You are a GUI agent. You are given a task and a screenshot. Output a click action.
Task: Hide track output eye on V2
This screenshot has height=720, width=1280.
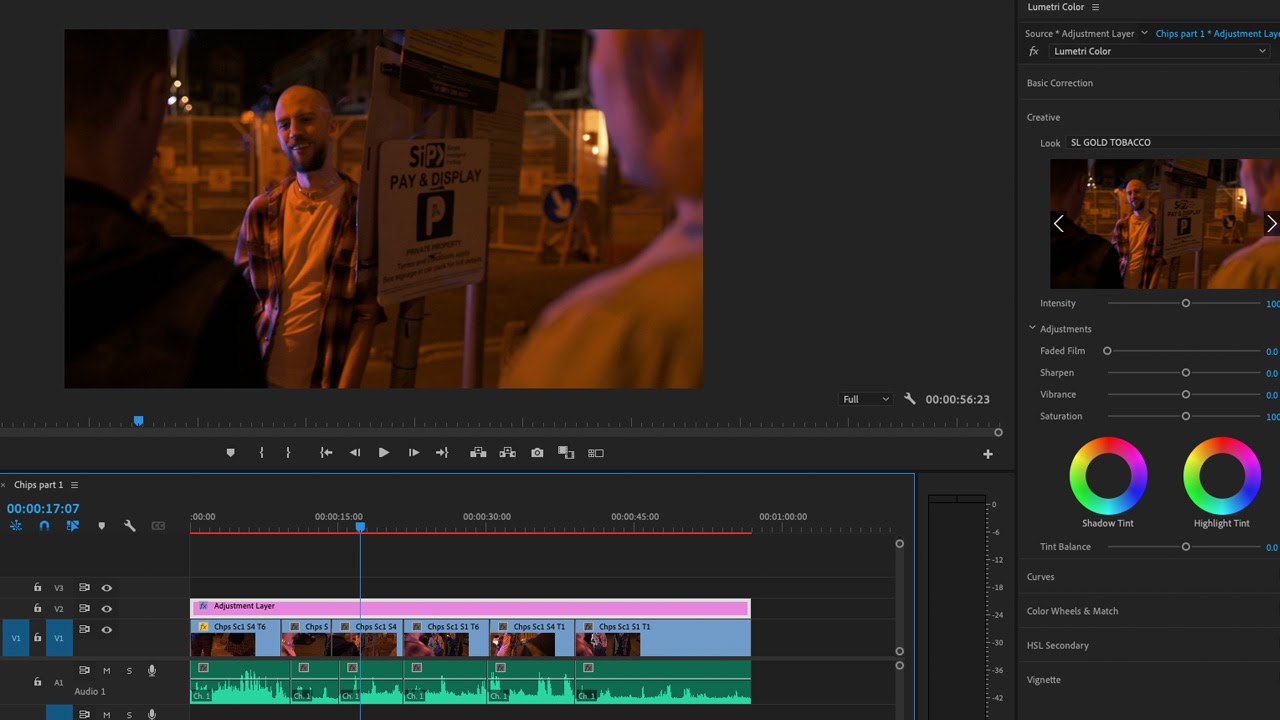[107, 608]
